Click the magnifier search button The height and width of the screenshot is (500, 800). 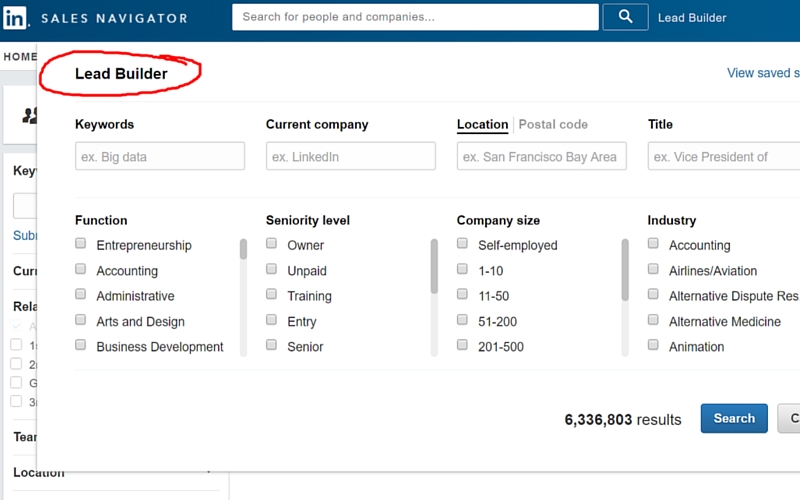click(x=626, y=17)
